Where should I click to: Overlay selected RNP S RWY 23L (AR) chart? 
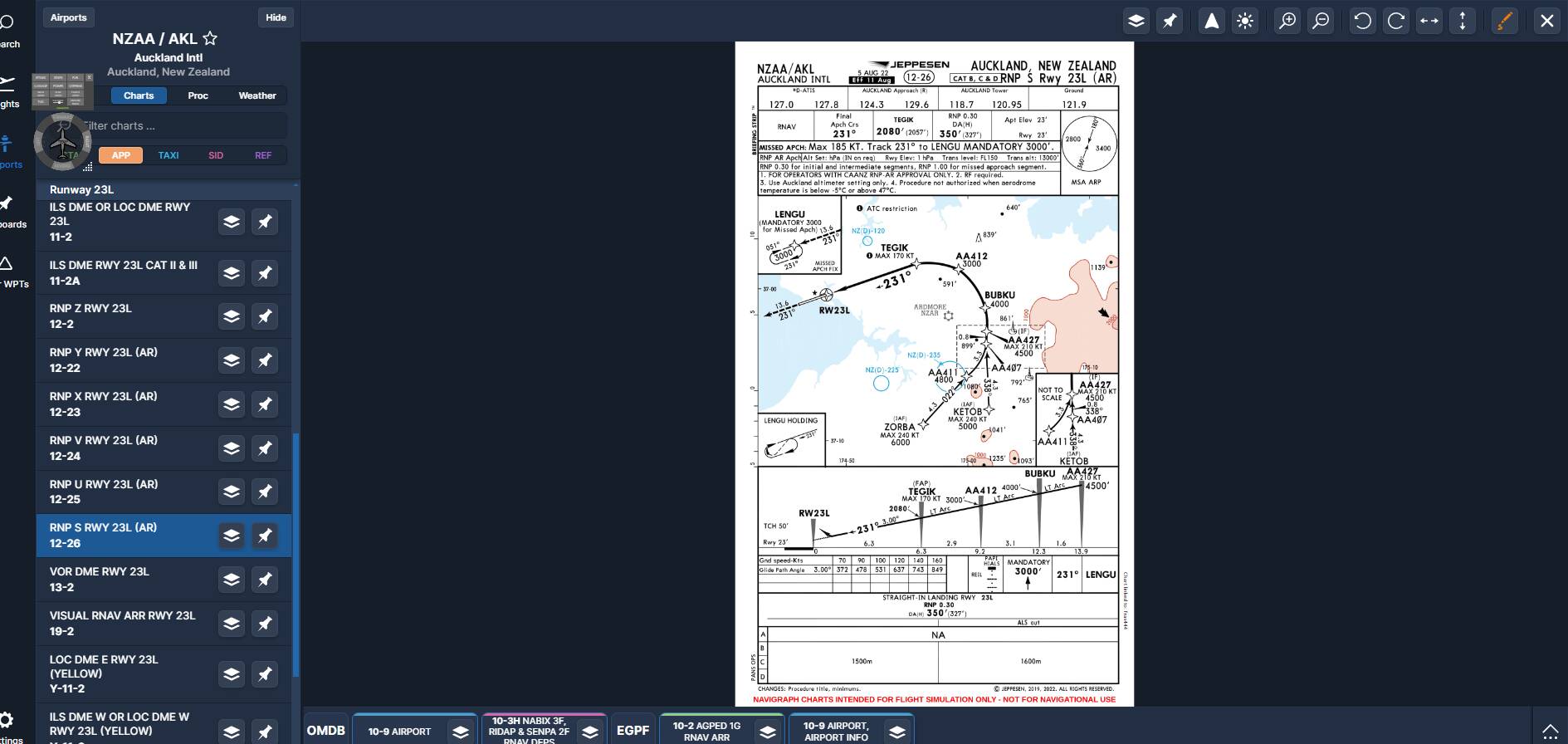click(232, 536)
